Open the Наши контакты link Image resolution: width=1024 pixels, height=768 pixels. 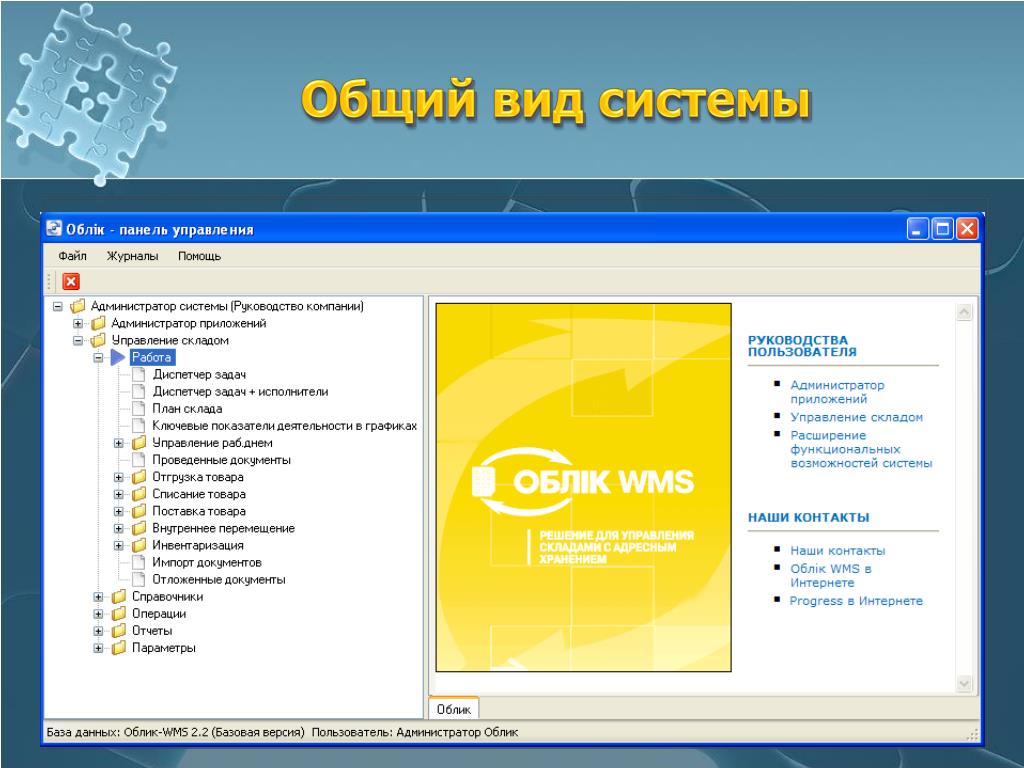838,551
